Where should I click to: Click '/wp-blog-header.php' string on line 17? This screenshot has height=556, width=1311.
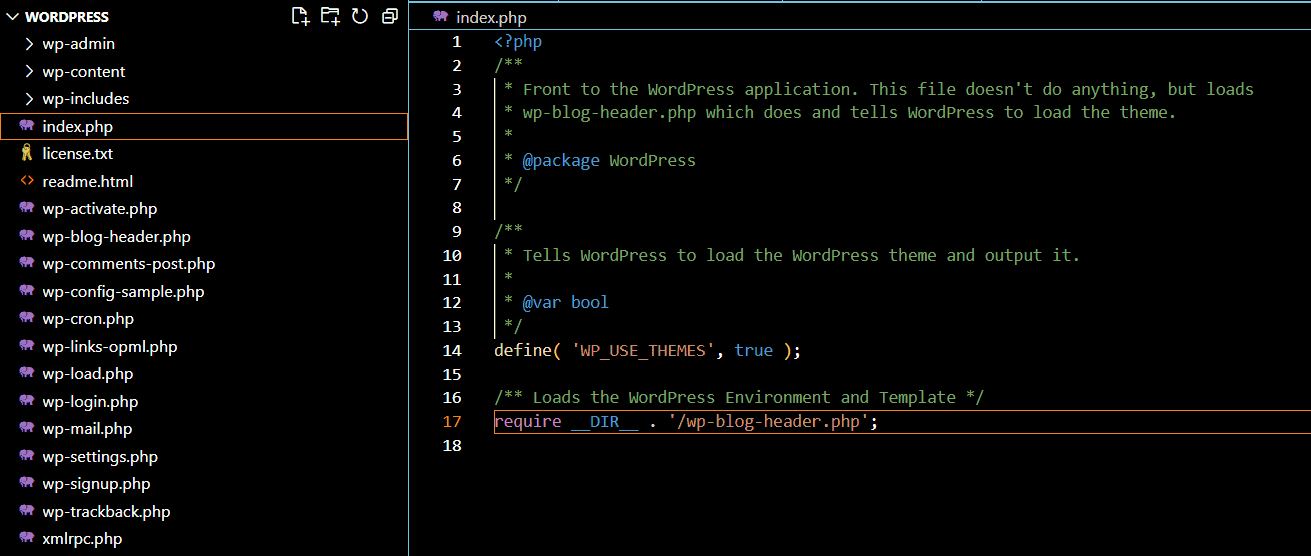768,421
